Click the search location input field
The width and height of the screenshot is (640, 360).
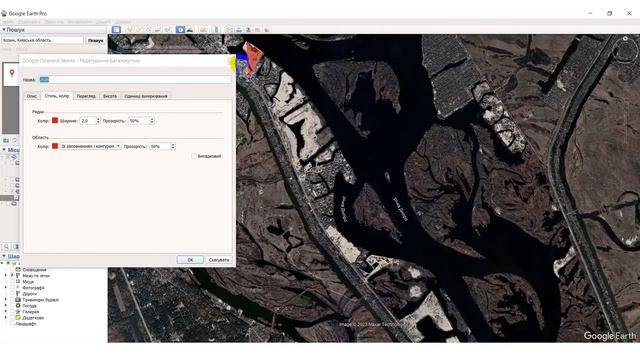tap(42, 40)
